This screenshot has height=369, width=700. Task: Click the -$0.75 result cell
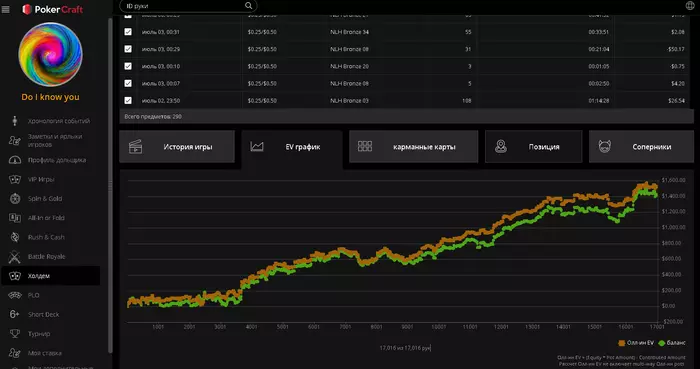[x=677, y=66]
